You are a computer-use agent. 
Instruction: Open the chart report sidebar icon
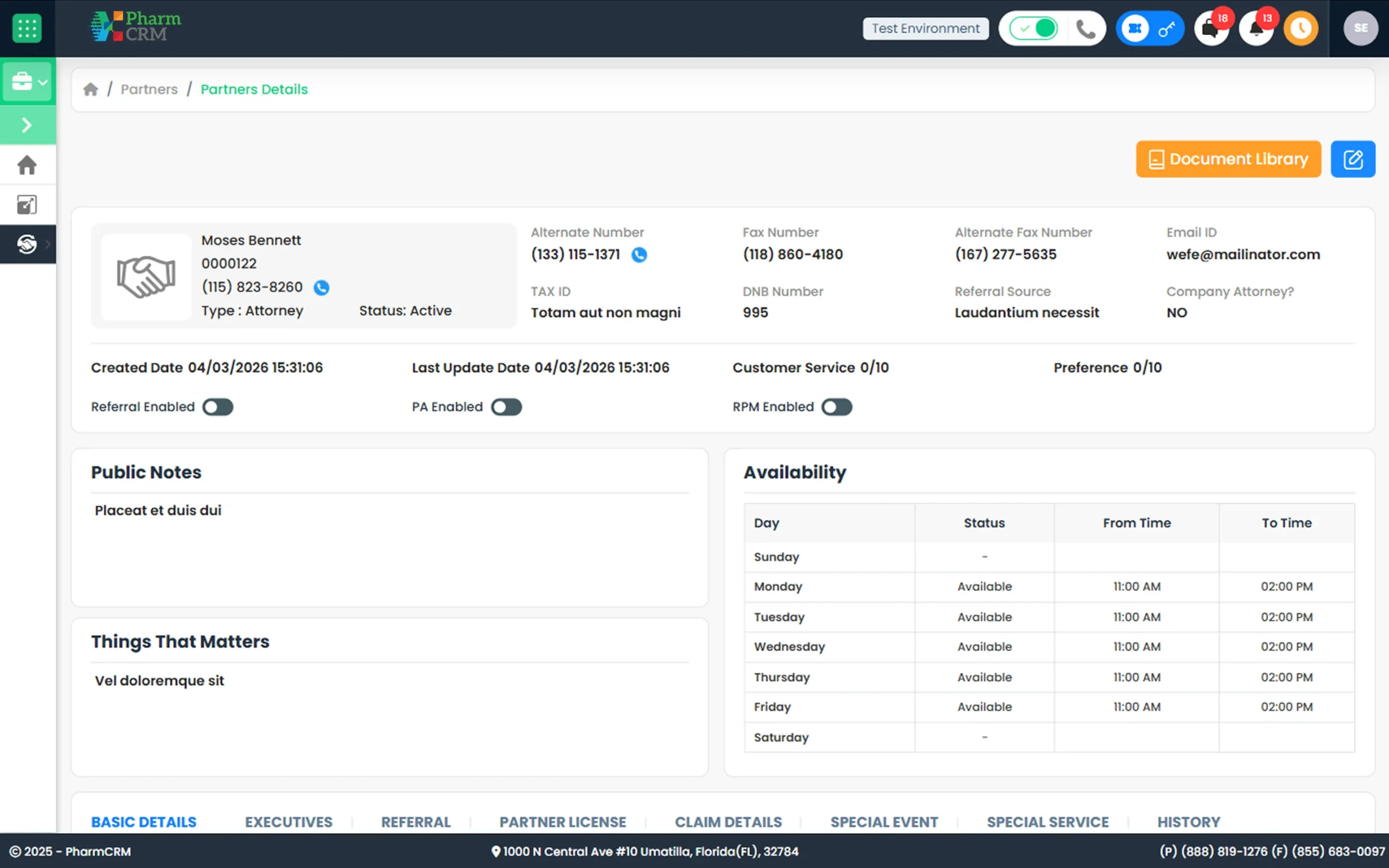pyautogui.click(x=27, y=205)
